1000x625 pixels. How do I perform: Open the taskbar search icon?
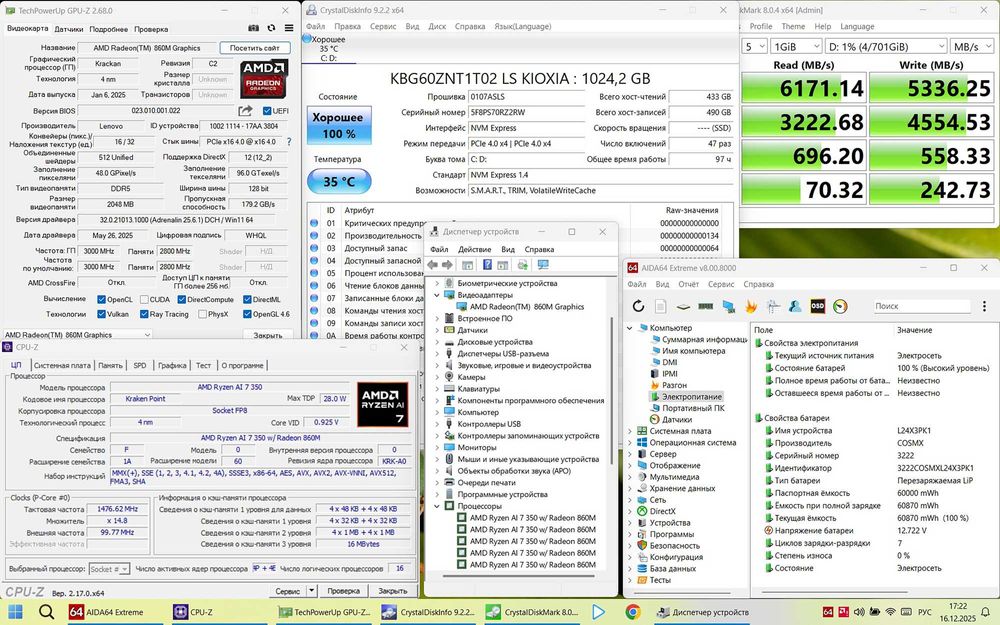click(x=46, y=612)
